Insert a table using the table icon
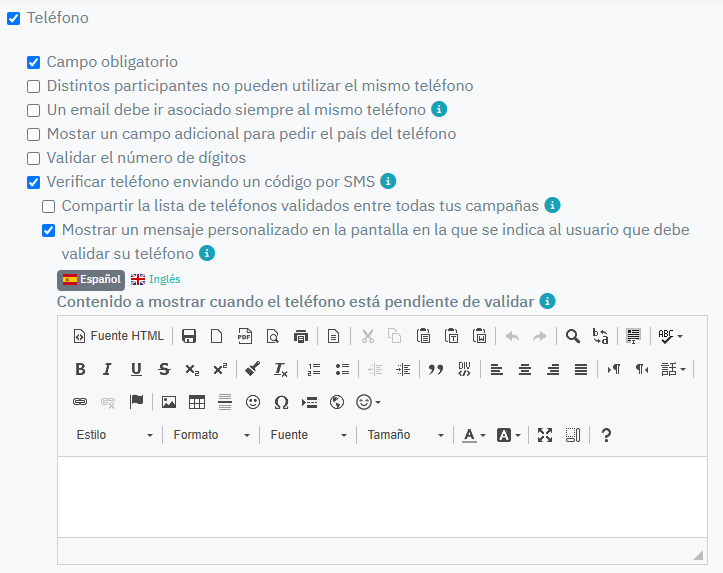The image size is (723, 573). pyautogui.click(x=197, y=402)
